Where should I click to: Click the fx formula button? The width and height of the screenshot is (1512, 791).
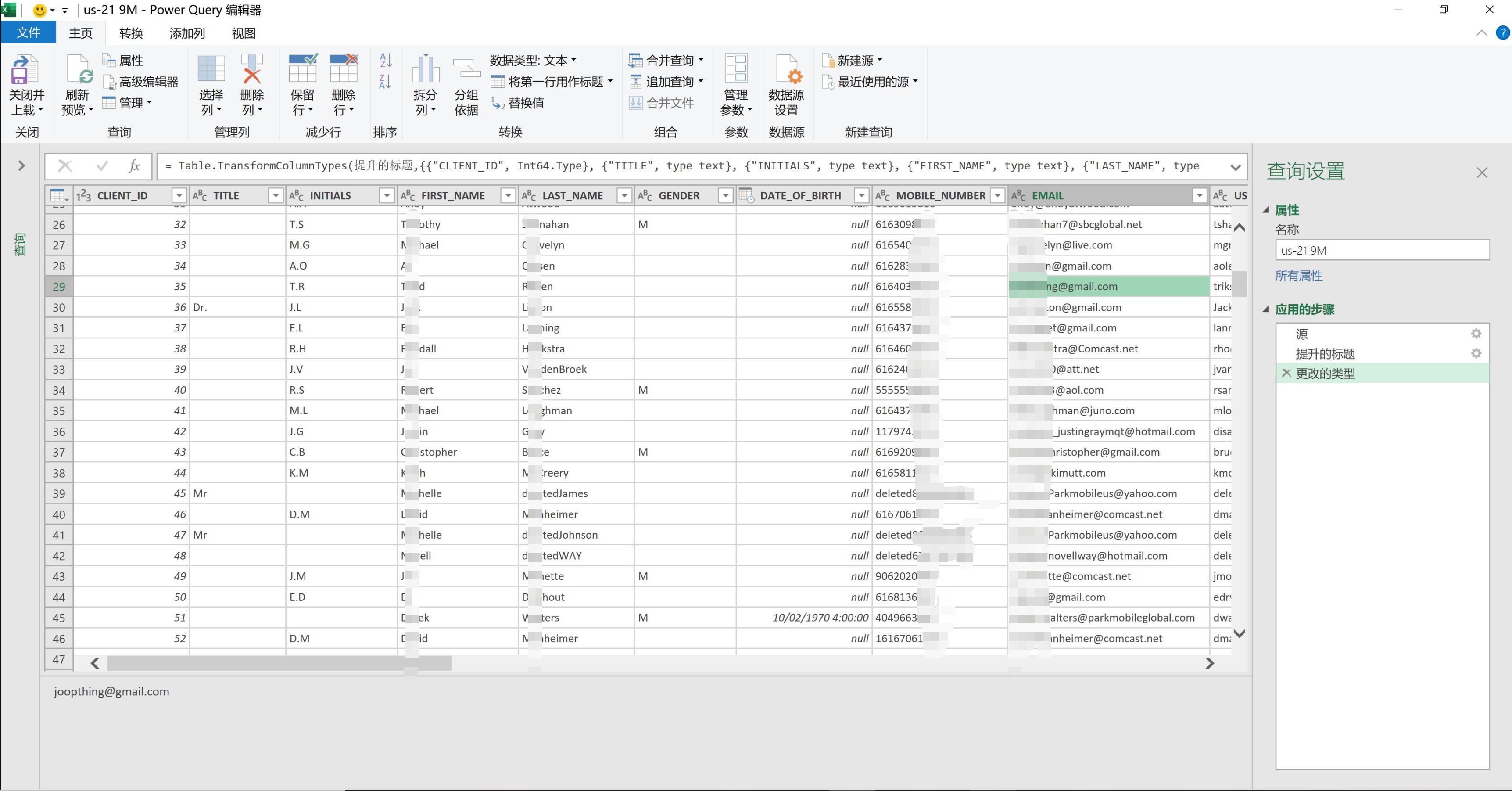coord(134,166)
